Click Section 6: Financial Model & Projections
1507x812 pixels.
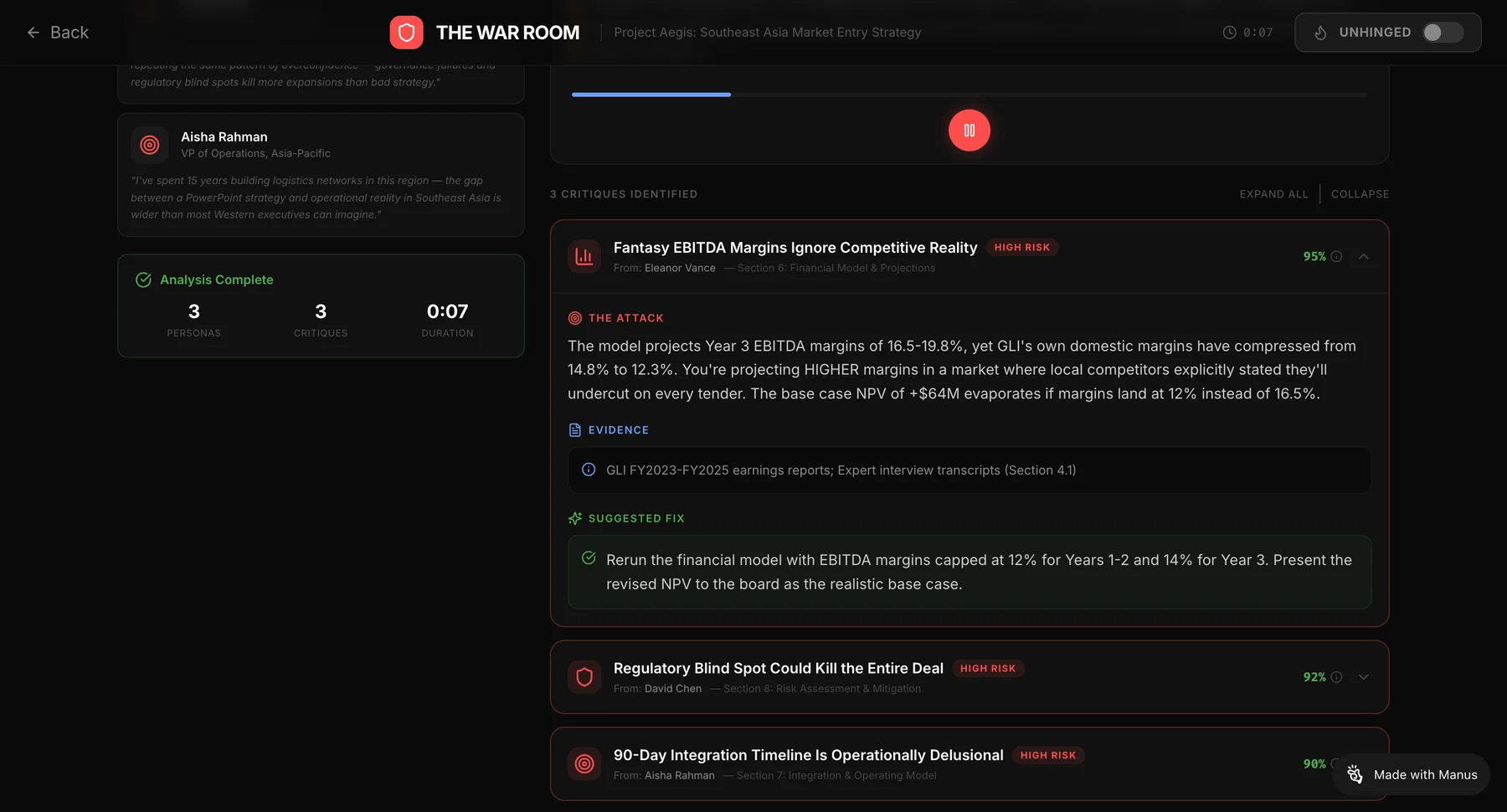[x=836, y=269]
